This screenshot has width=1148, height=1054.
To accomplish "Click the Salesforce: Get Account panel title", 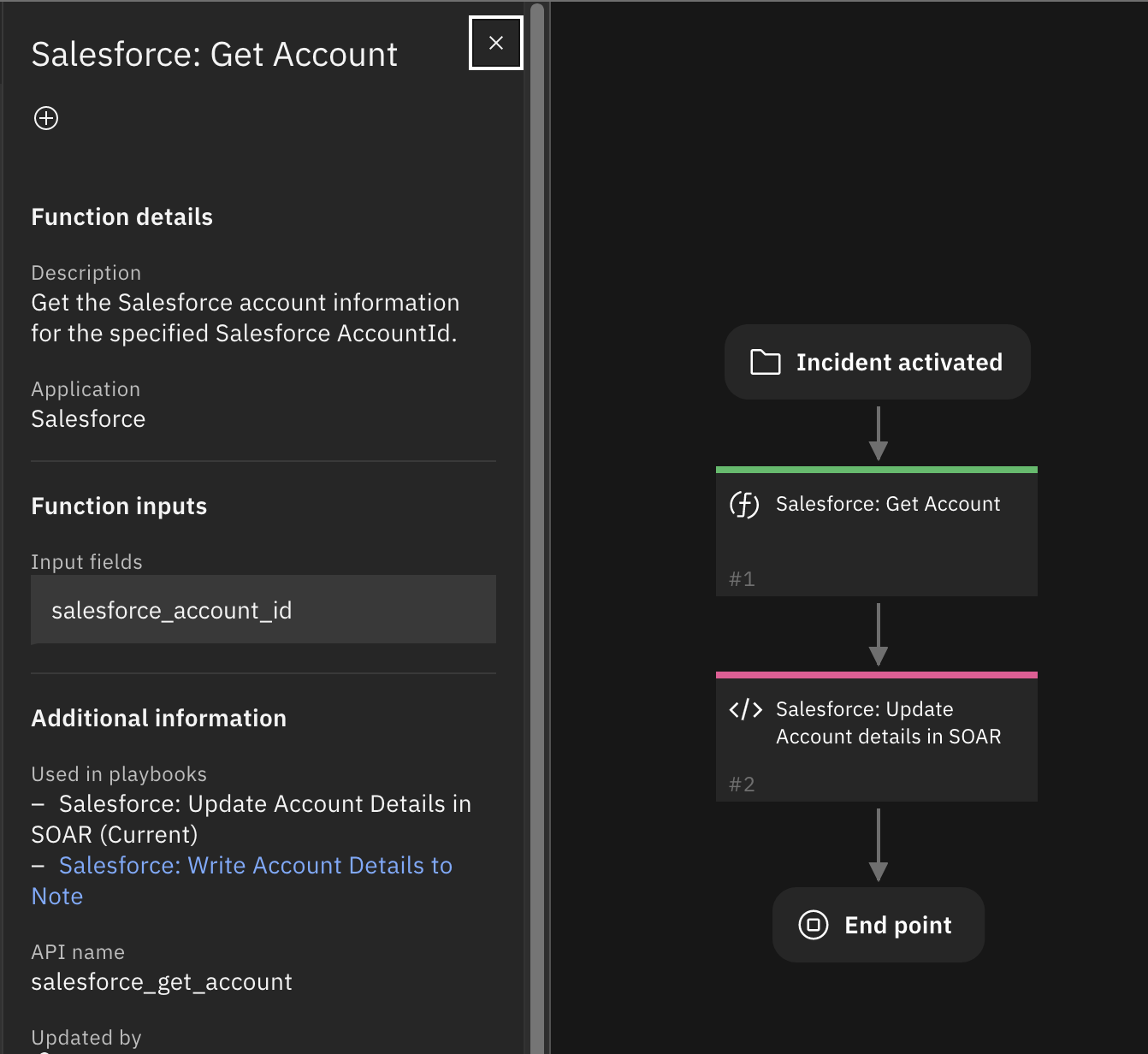I will tap(215, 55).
